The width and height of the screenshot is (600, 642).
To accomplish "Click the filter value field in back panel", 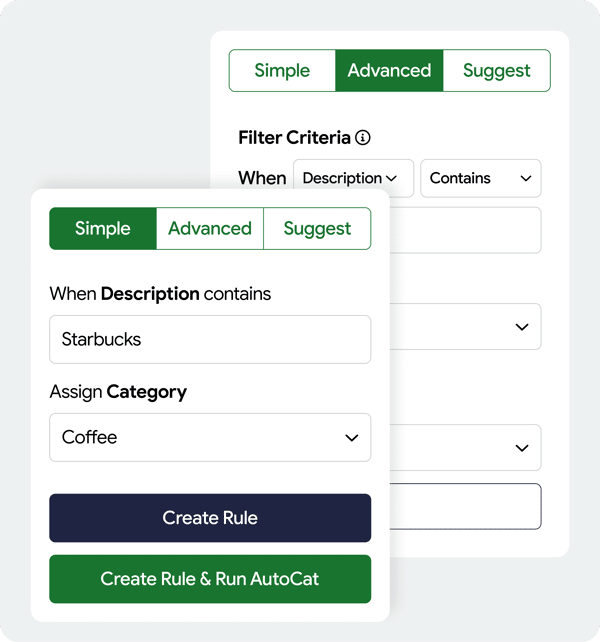I will (465, 230).
